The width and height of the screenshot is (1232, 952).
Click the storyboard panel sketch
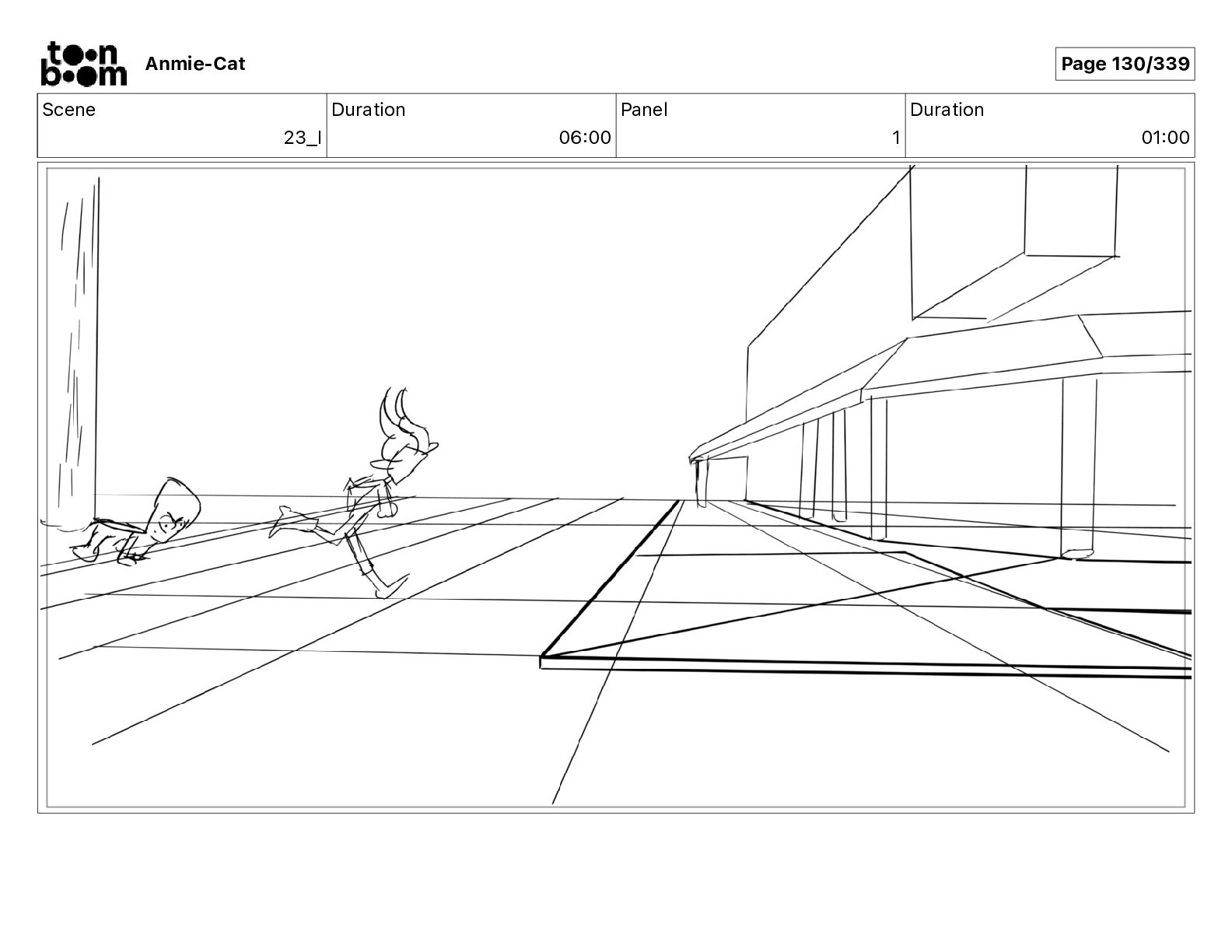pyautogui.click(x=616, y=488)
